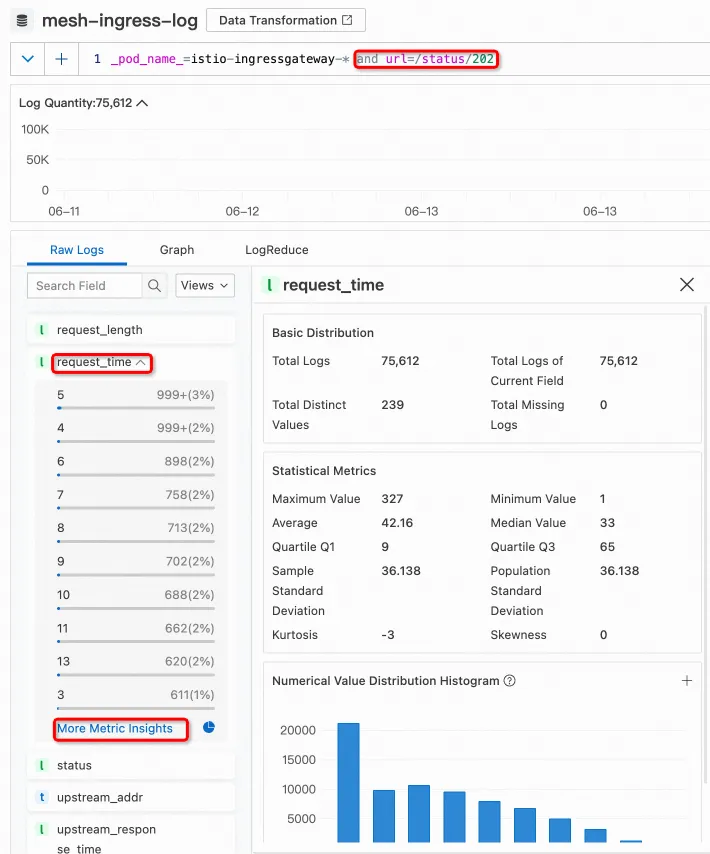This screenshot has height=854, width=710.
Task: Select request_time value 11 row
Action: click(x=136, y=632)
